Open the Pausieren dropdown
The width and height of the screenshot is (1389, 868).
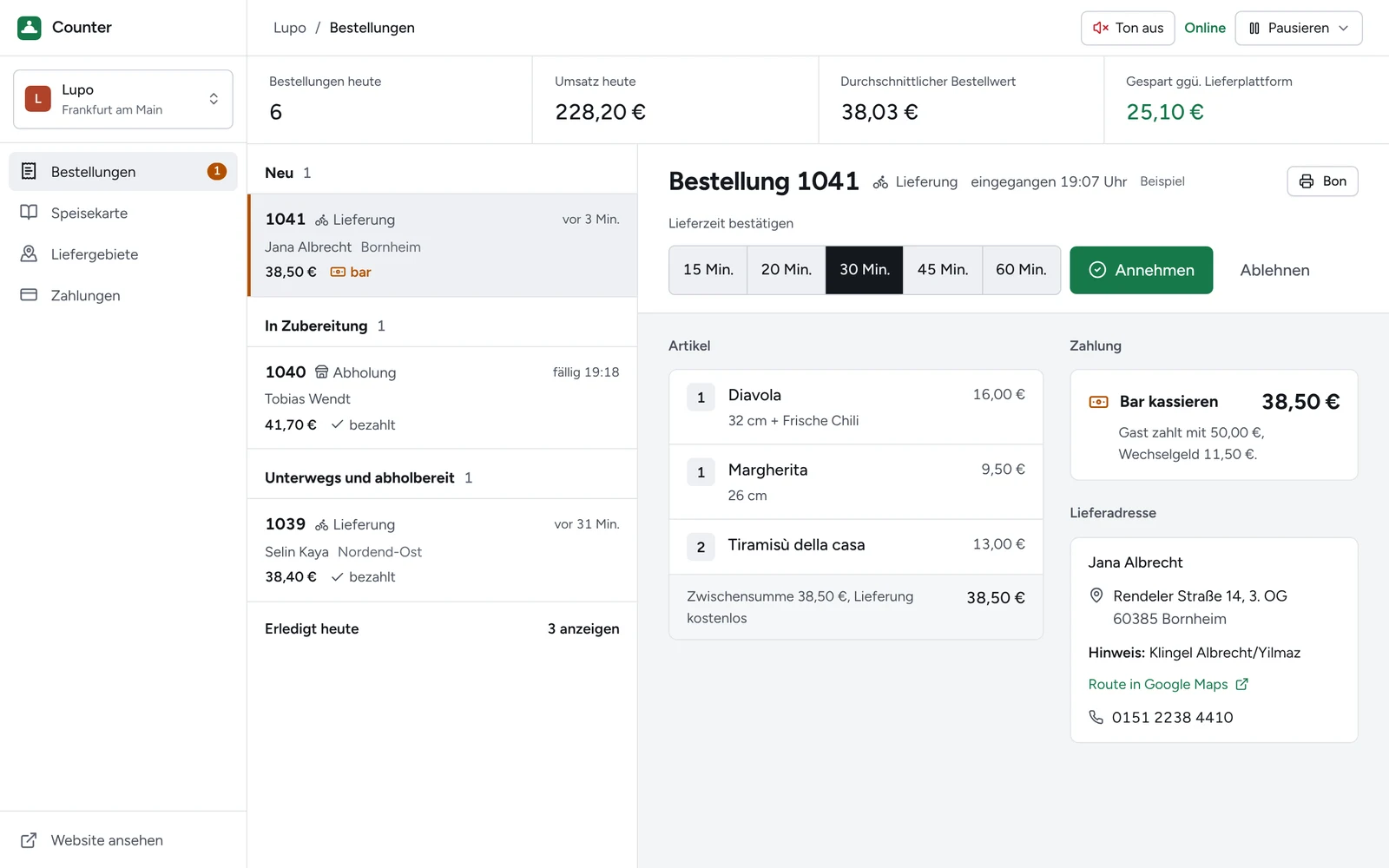point(1299,28)
